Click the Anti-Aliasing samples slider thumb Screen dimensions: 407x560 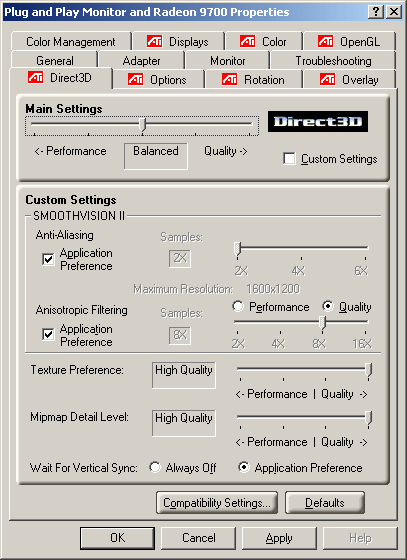(237, 249)
